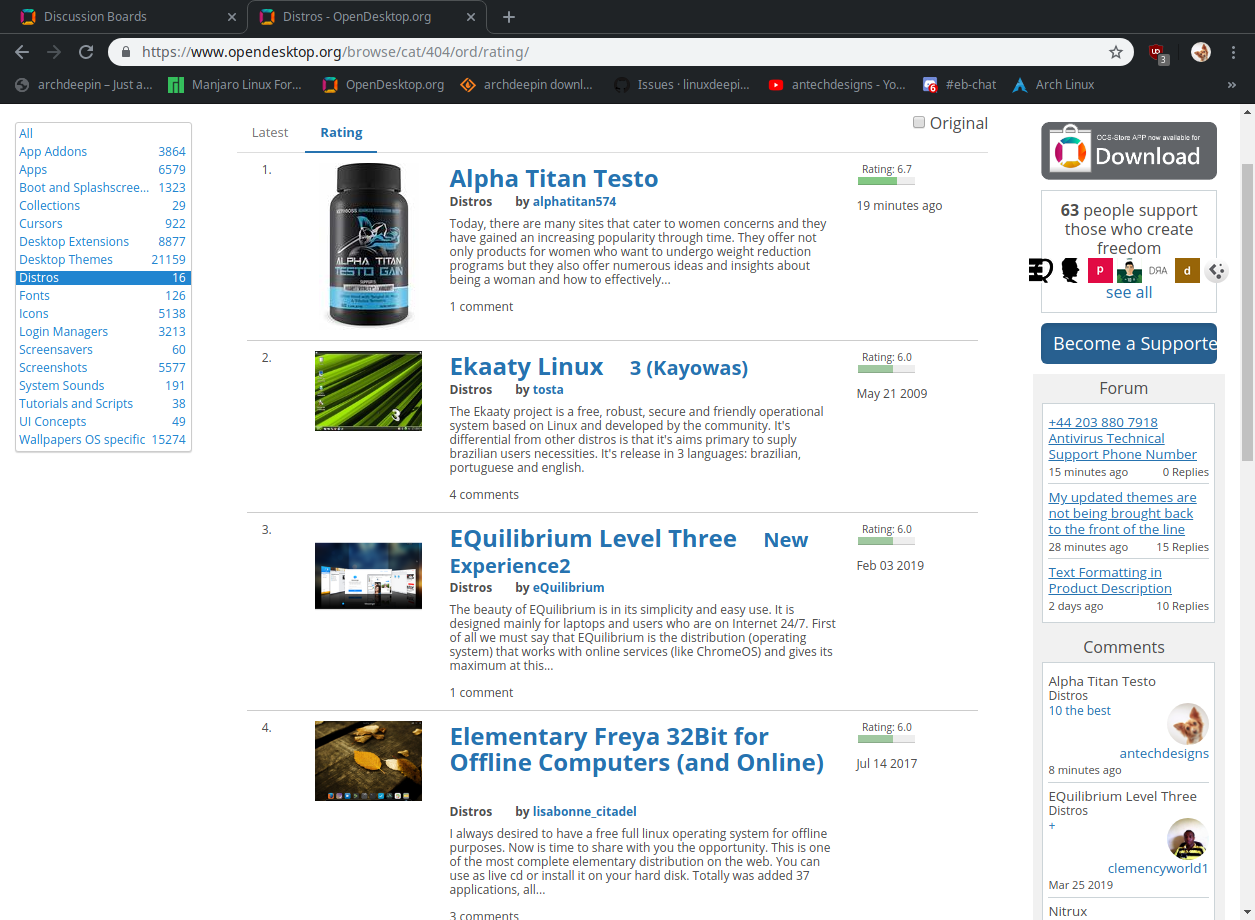The height and width of the screenshot is (920, 1255).
Task: Select the Rating sorting tab
Action: click(x=341, y=132)
